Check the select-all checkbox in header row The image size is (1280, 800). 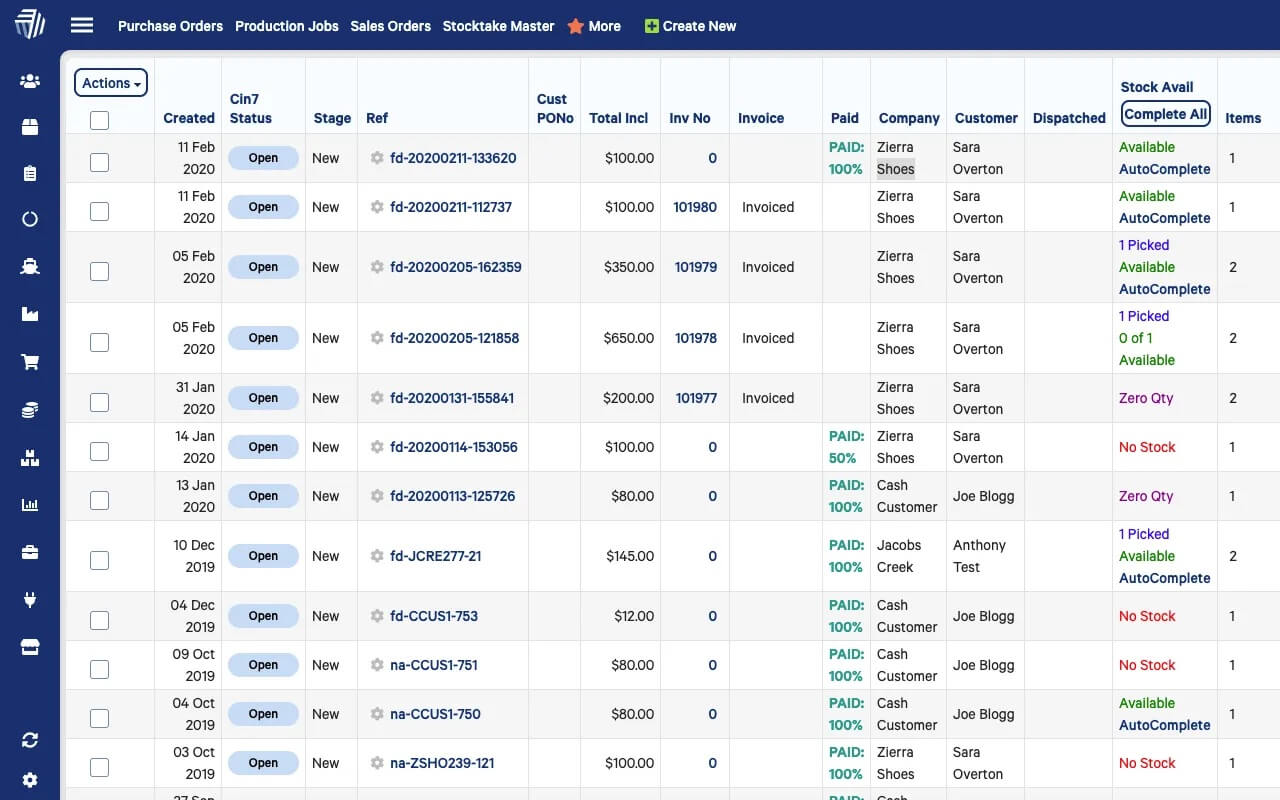(x=99, y=120)
